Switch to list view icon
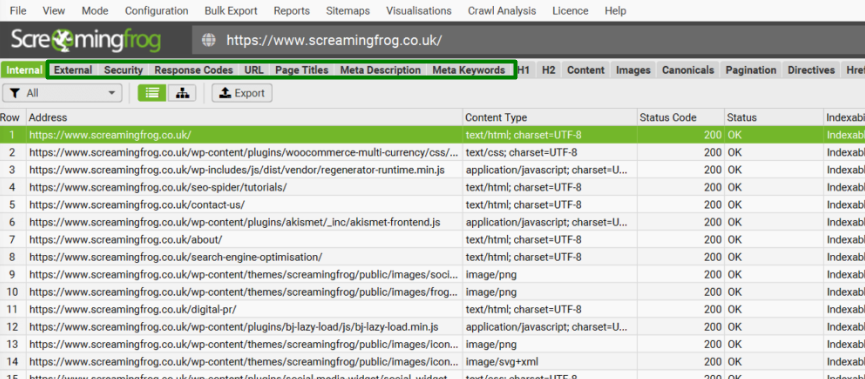This screenshot has width=865, height=379. point(152,93)
